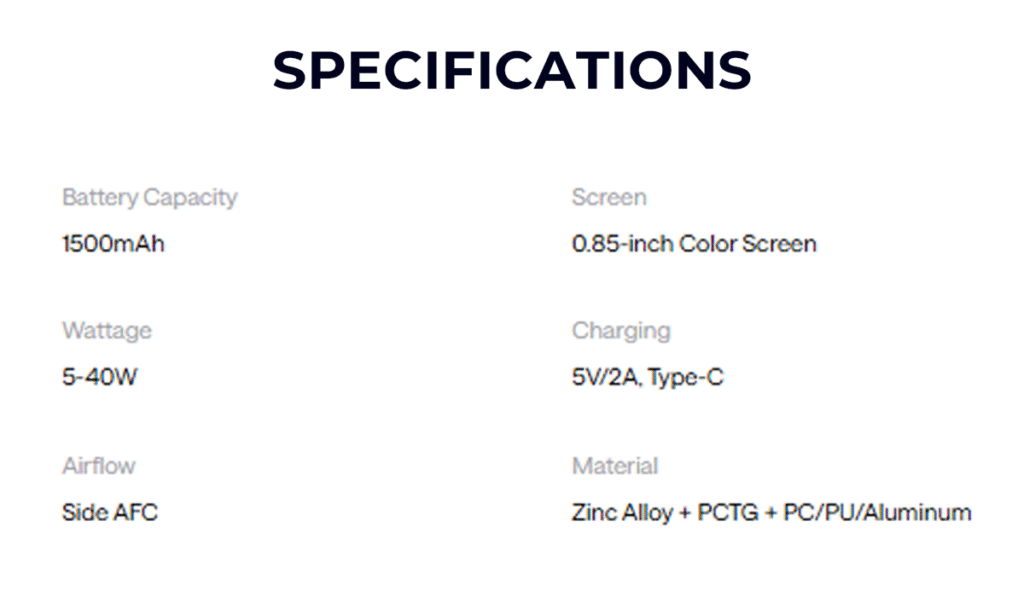The width and height of the screenshot is (1024, 614).
Task: Click the AFC text under Airflow
Action: point(134,512)
